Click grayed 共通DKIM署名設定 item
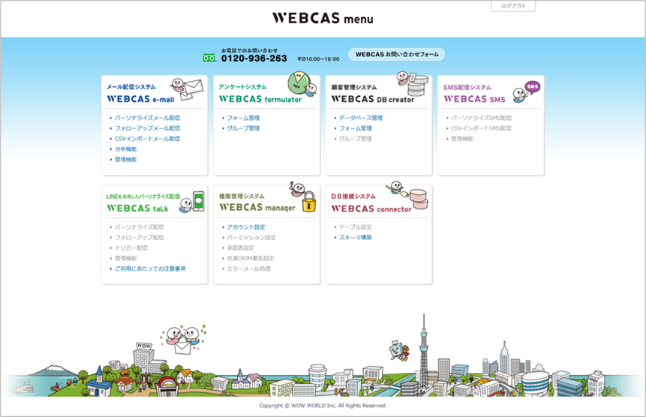Image resolution: width=646 pixels, height=417 pixels. 250,258
